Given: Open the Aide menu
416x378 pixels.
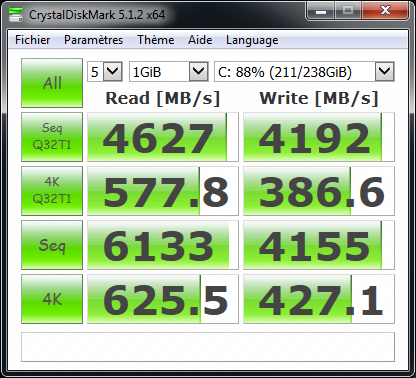Looking at the screenshot, I should (200, 40).
